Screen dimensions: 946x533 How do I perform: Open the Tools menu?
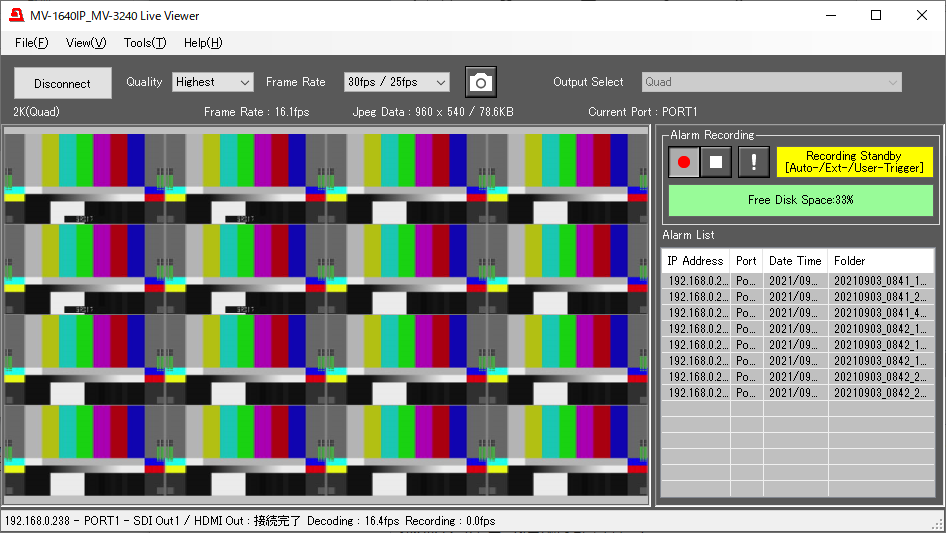[145, 43]
